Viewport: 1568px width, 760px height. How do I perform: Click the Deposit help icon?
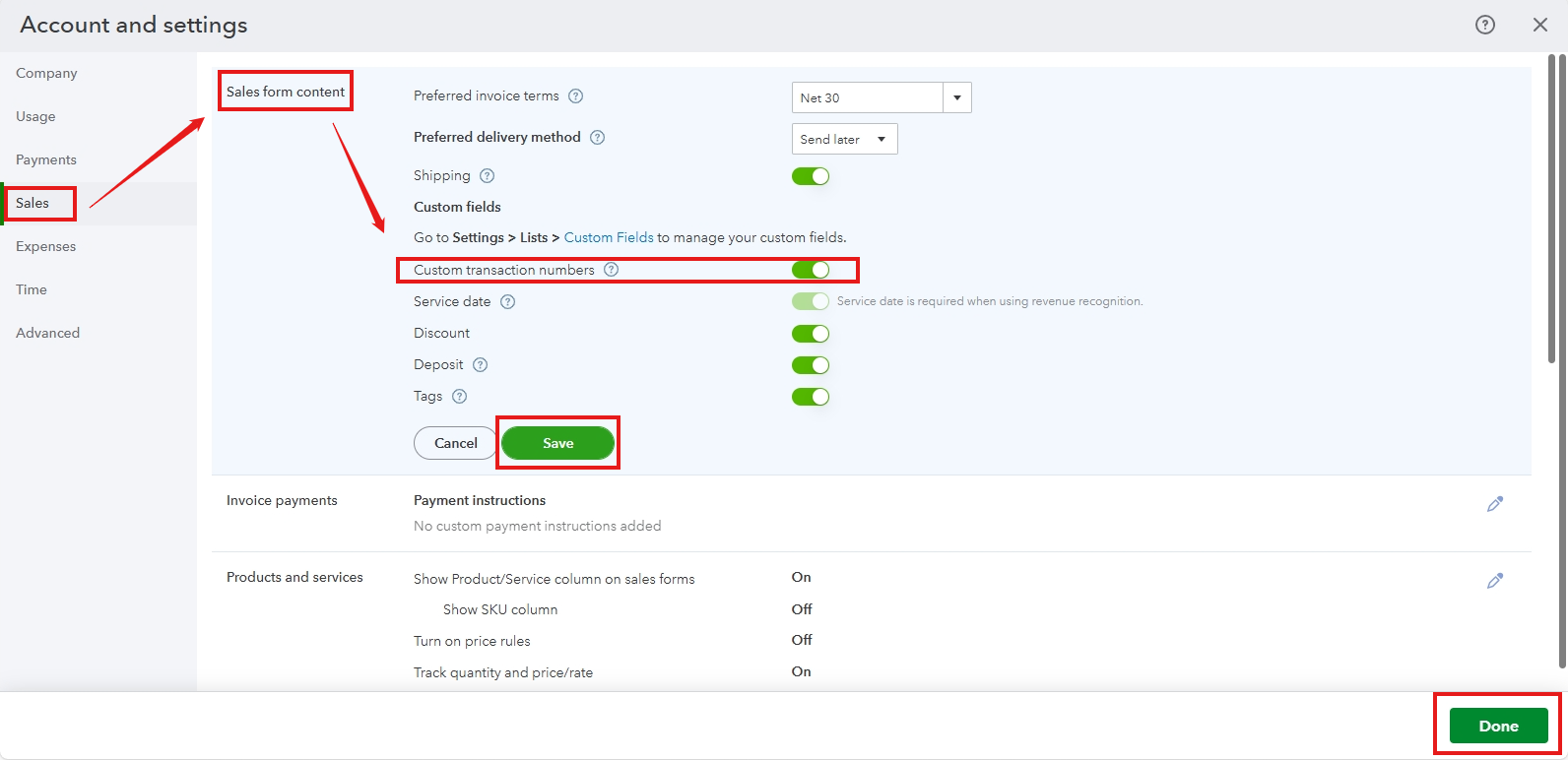point(480,365)
